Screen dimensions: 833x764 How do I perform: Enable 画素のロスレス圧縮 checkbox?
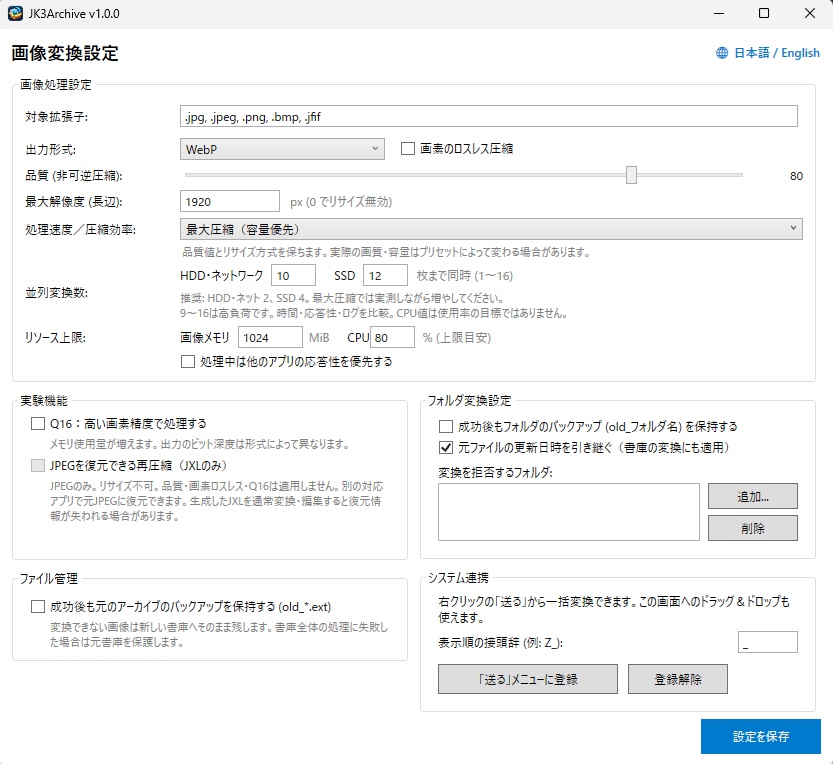pyautogui.click(x=407, y=149)
